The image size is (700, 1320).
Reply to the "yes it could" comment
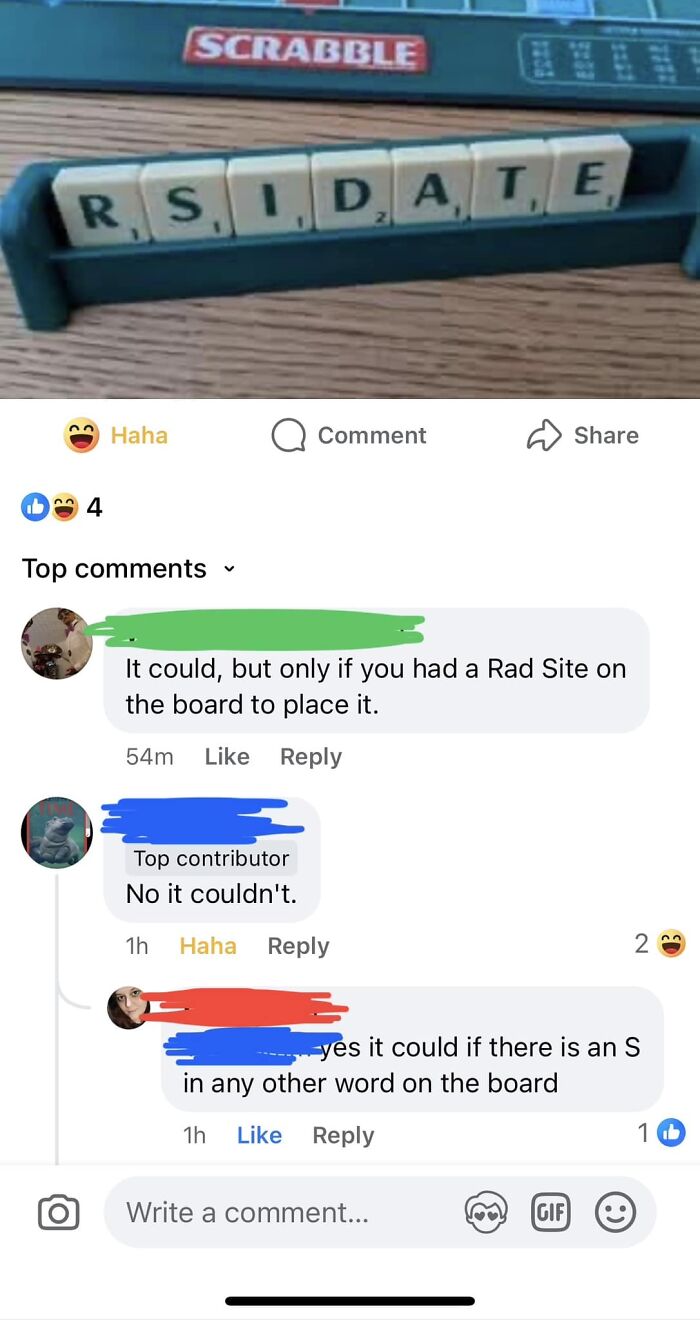[343, 1135]
